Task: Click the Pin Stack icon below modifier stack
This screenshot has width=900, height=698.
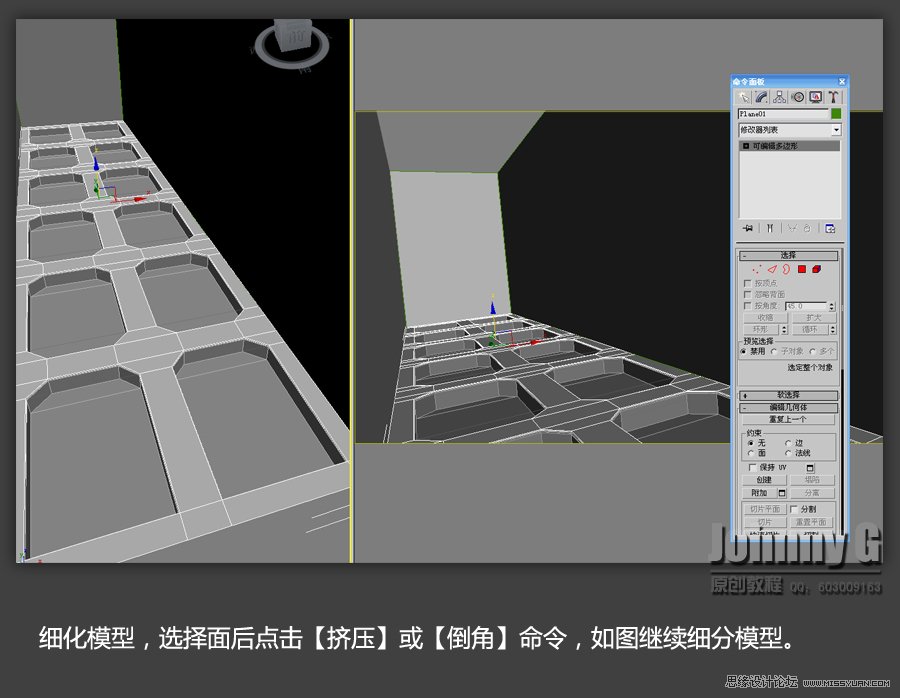Action: click(747, 226)
